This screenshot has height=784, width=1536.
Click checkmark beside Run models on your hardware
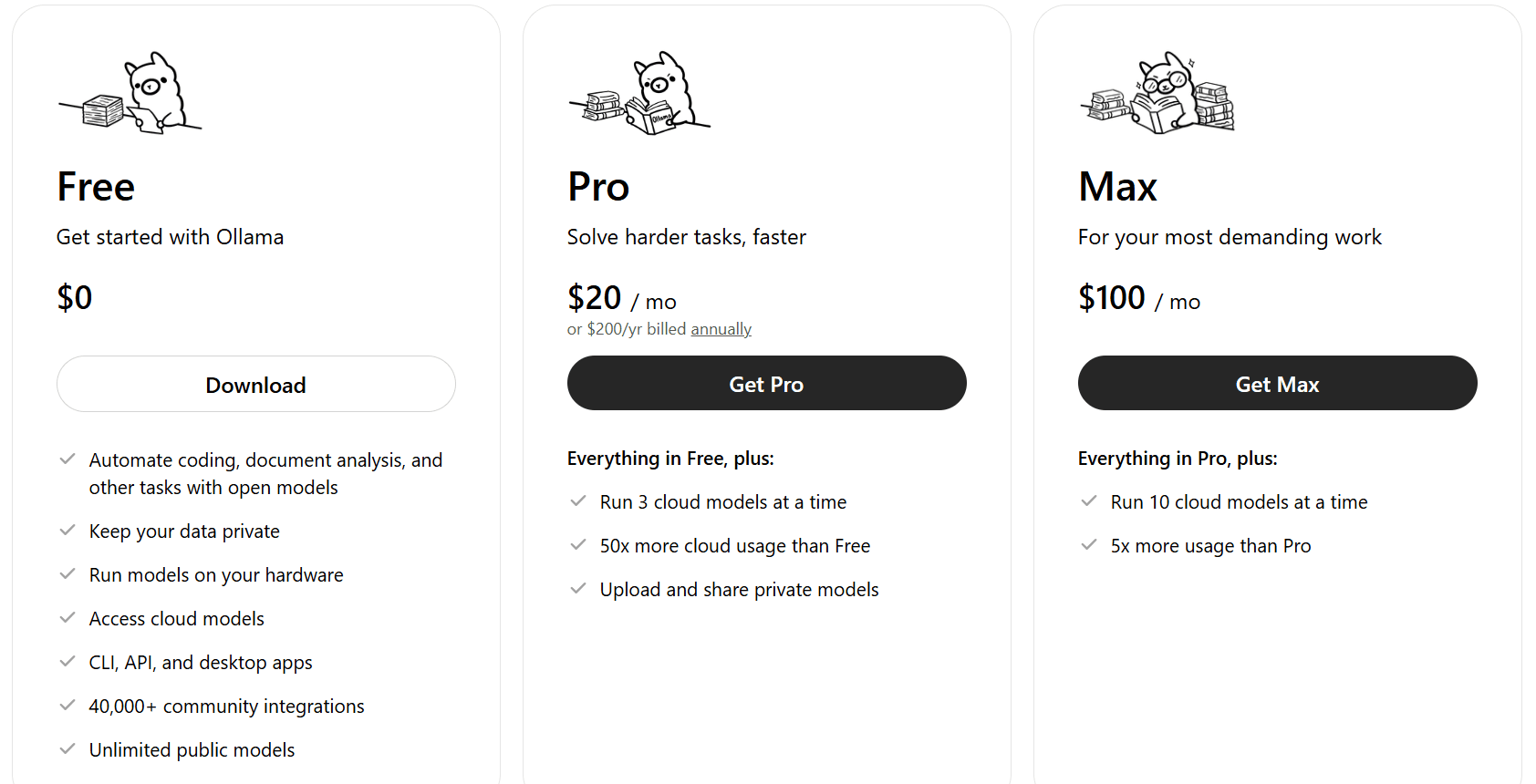point(67,574)
